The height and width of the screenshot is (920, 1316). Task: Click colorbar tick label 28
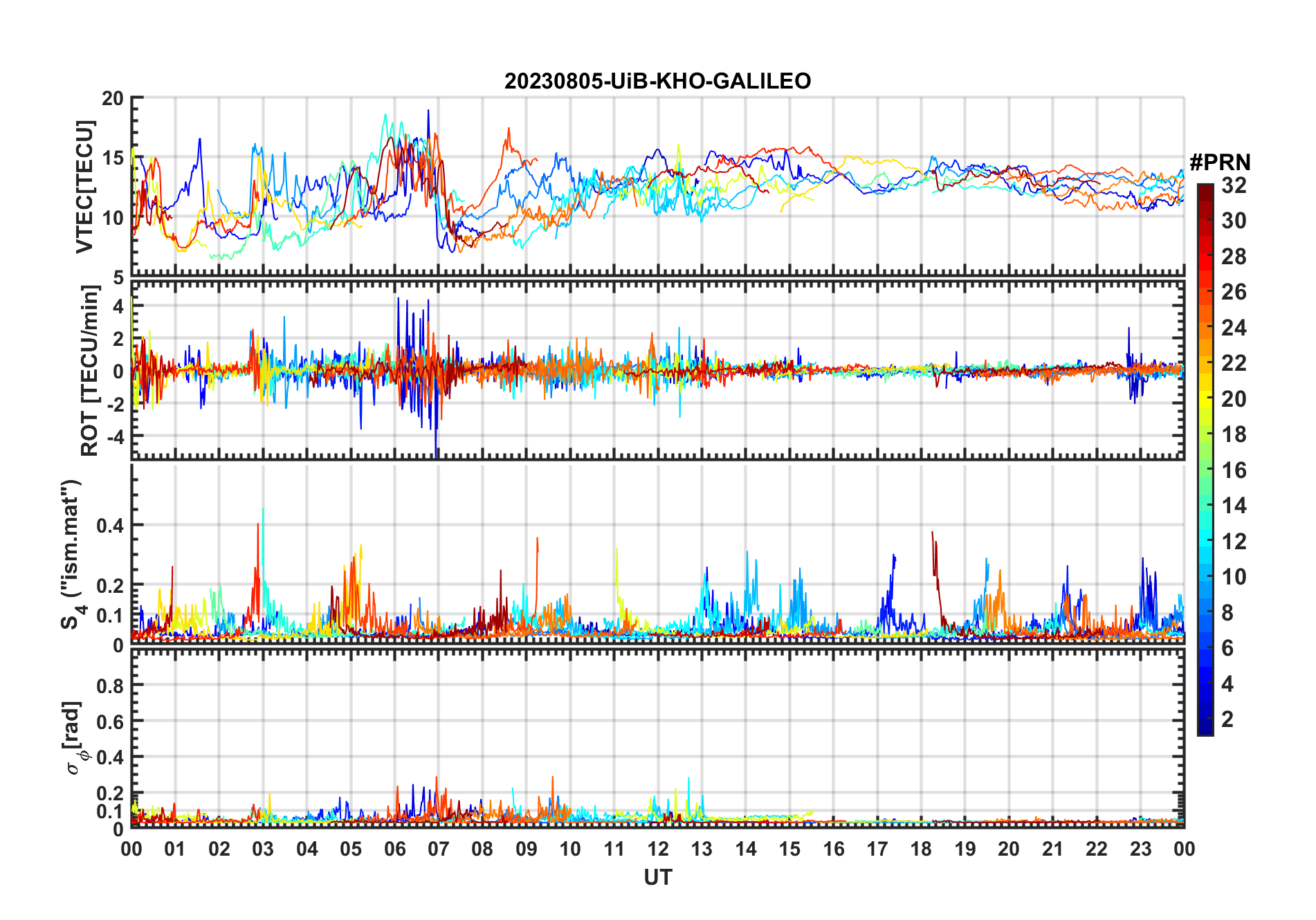[x=1234, y=257]
